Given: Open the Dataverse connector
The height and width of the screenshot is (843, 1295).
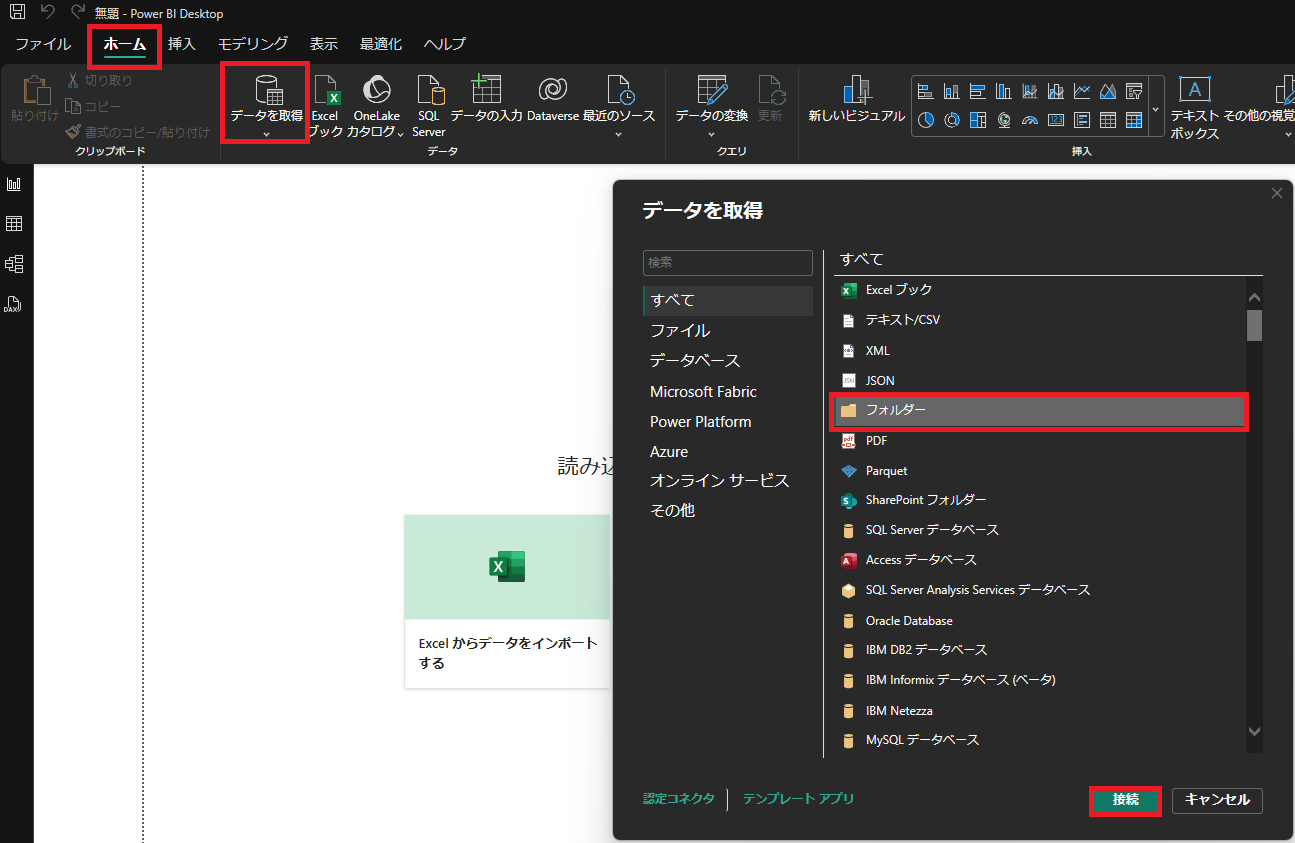Looking at the screenshot, I should (553, 98).
